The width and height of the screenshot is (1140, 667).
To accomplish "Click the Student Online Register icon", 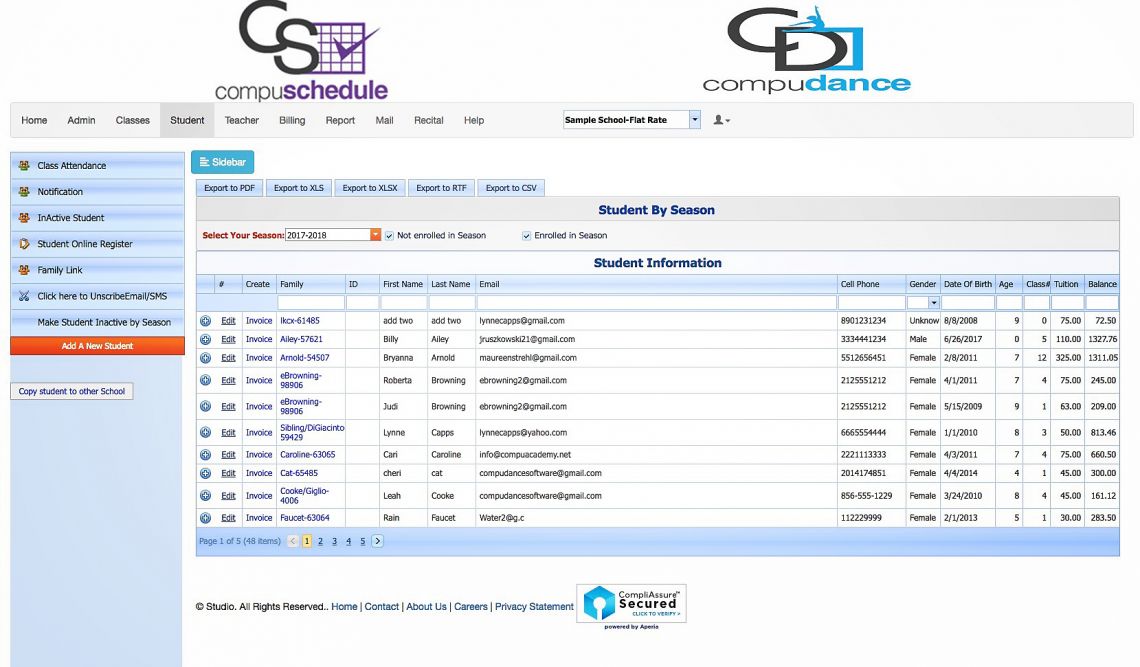I will click(x=24, y=244).
